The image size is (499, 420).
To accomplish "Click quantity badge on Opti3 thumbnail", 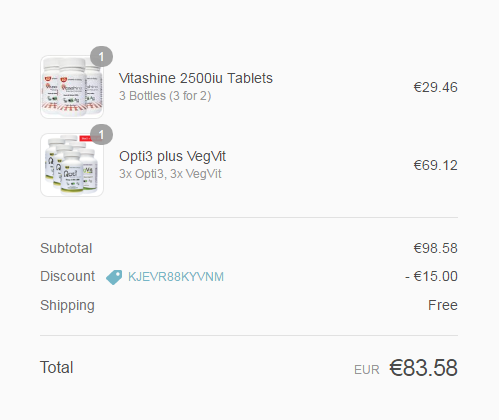I will [x=101, y=135].
